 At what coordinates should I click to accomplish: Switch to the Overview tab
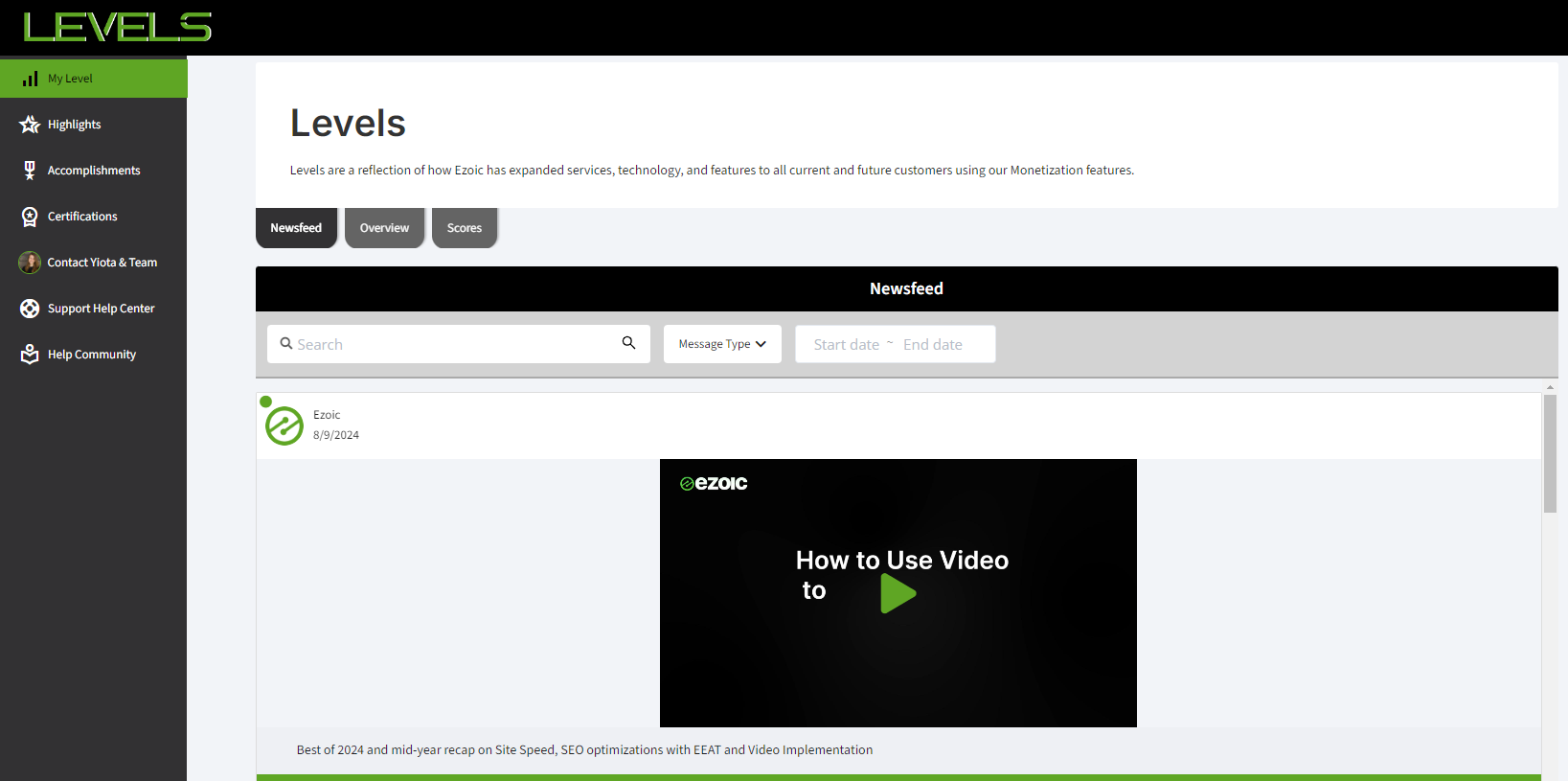point(384,228)
